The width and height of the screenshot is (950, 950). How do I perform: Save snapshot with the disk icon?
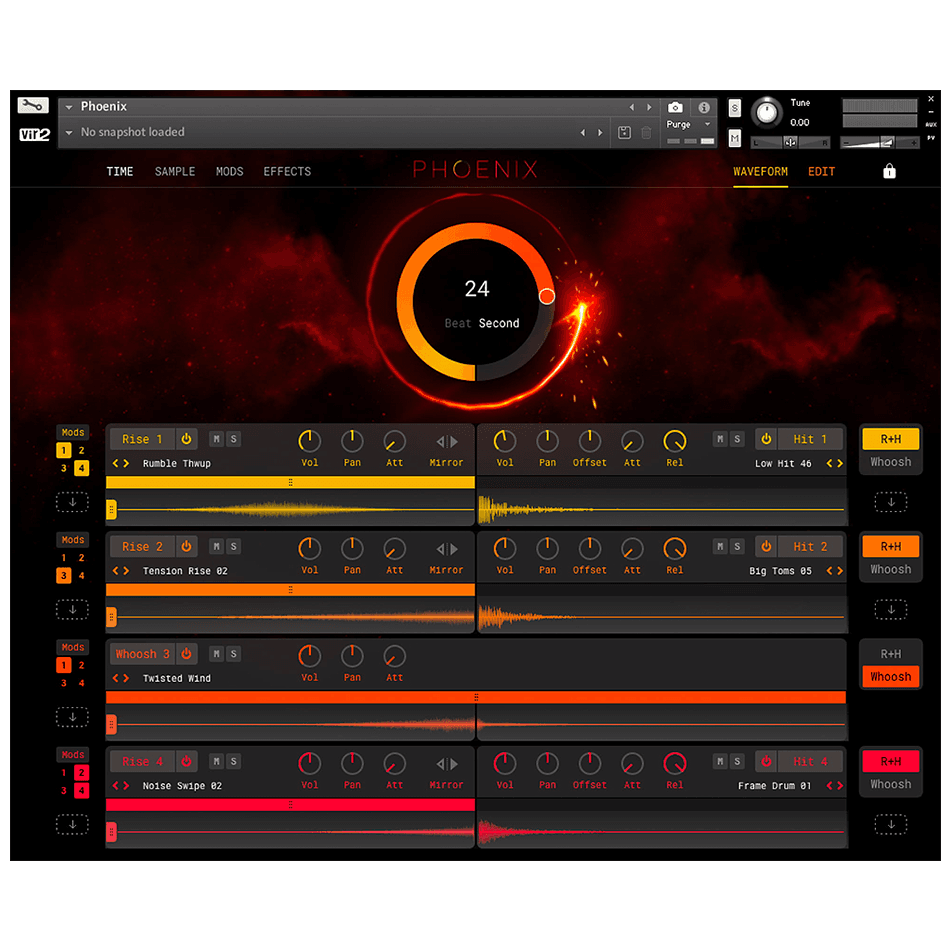624,133
